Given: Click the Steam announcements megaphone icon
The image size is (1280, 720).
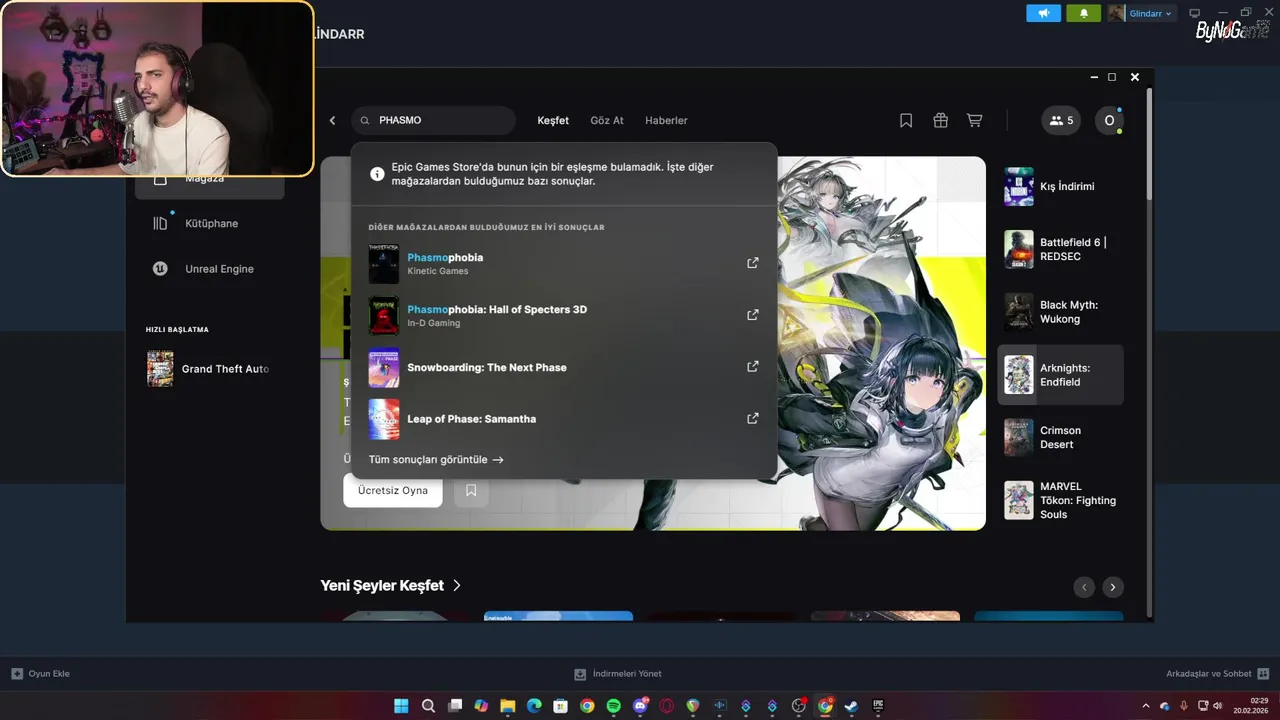Looking at the screenshot, I should pyautogui.click(x=1043, y=13).
